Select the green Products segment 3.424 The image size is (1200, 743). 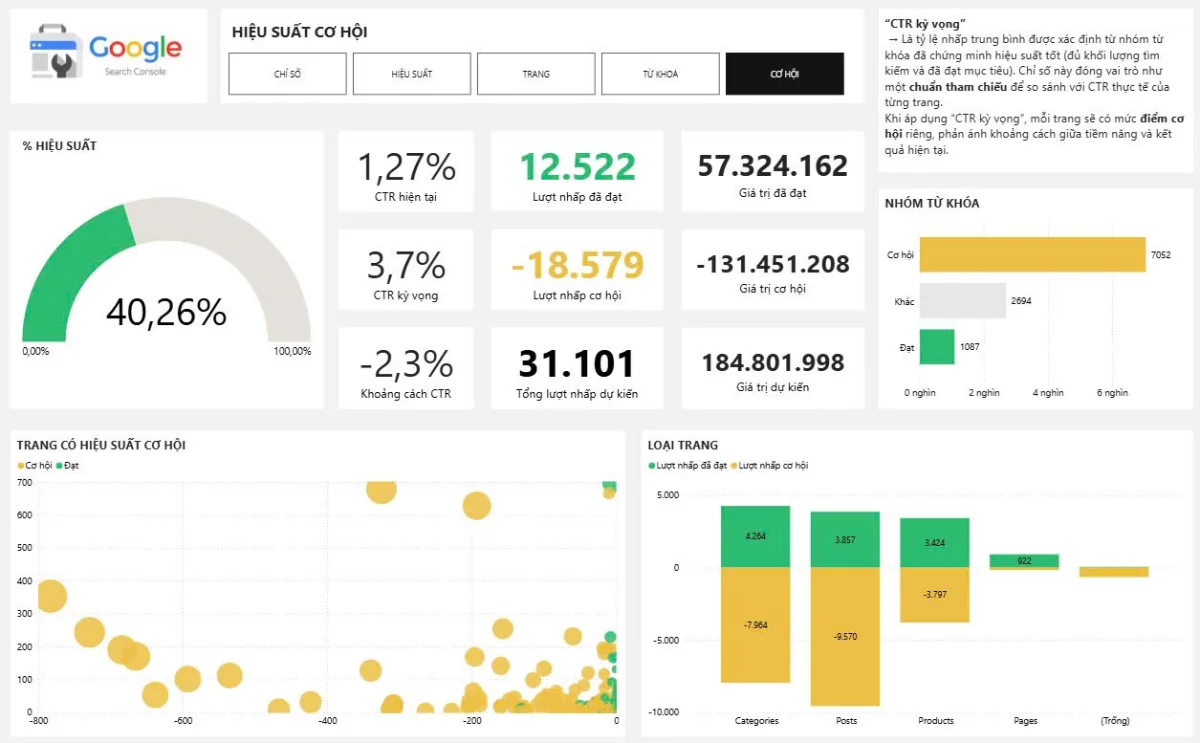[x=935, y=543]
